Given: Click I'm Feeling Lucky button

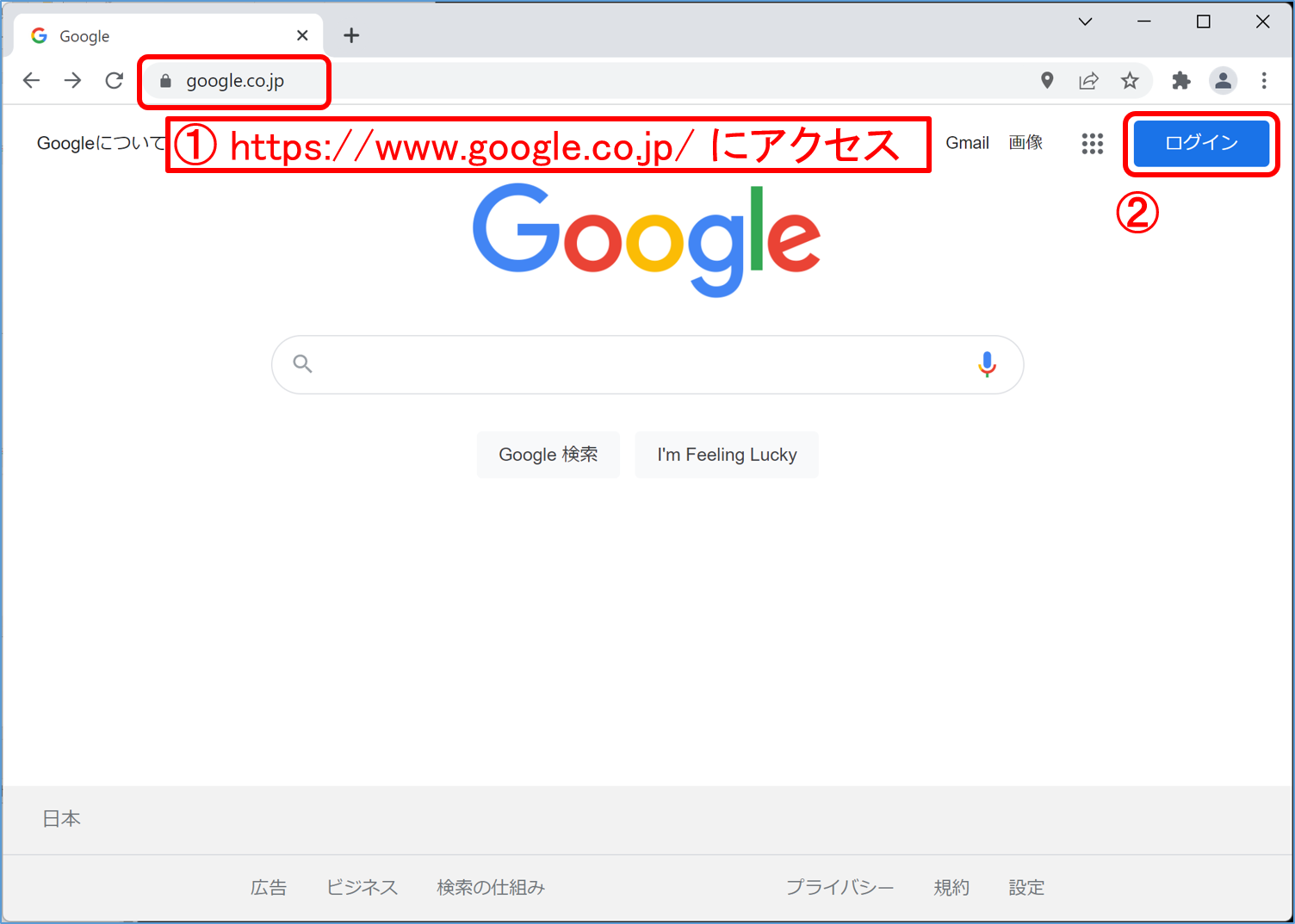Looking at the screenshot, I should (x=727, y=455).
